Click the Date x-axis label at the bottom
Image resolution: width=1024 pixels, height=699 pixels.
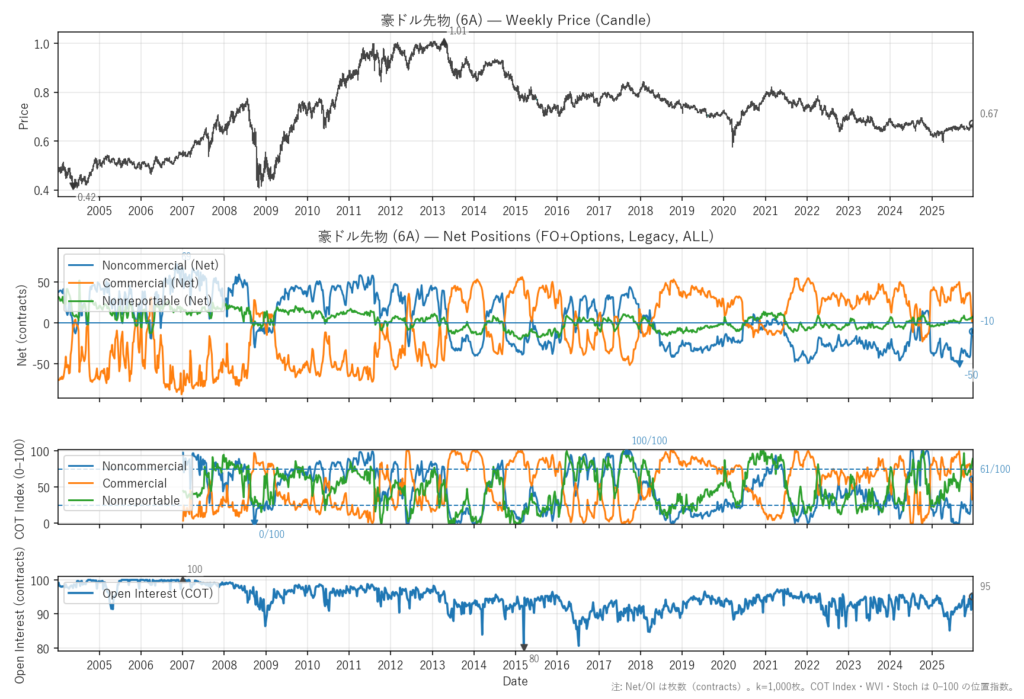point(514,681)
